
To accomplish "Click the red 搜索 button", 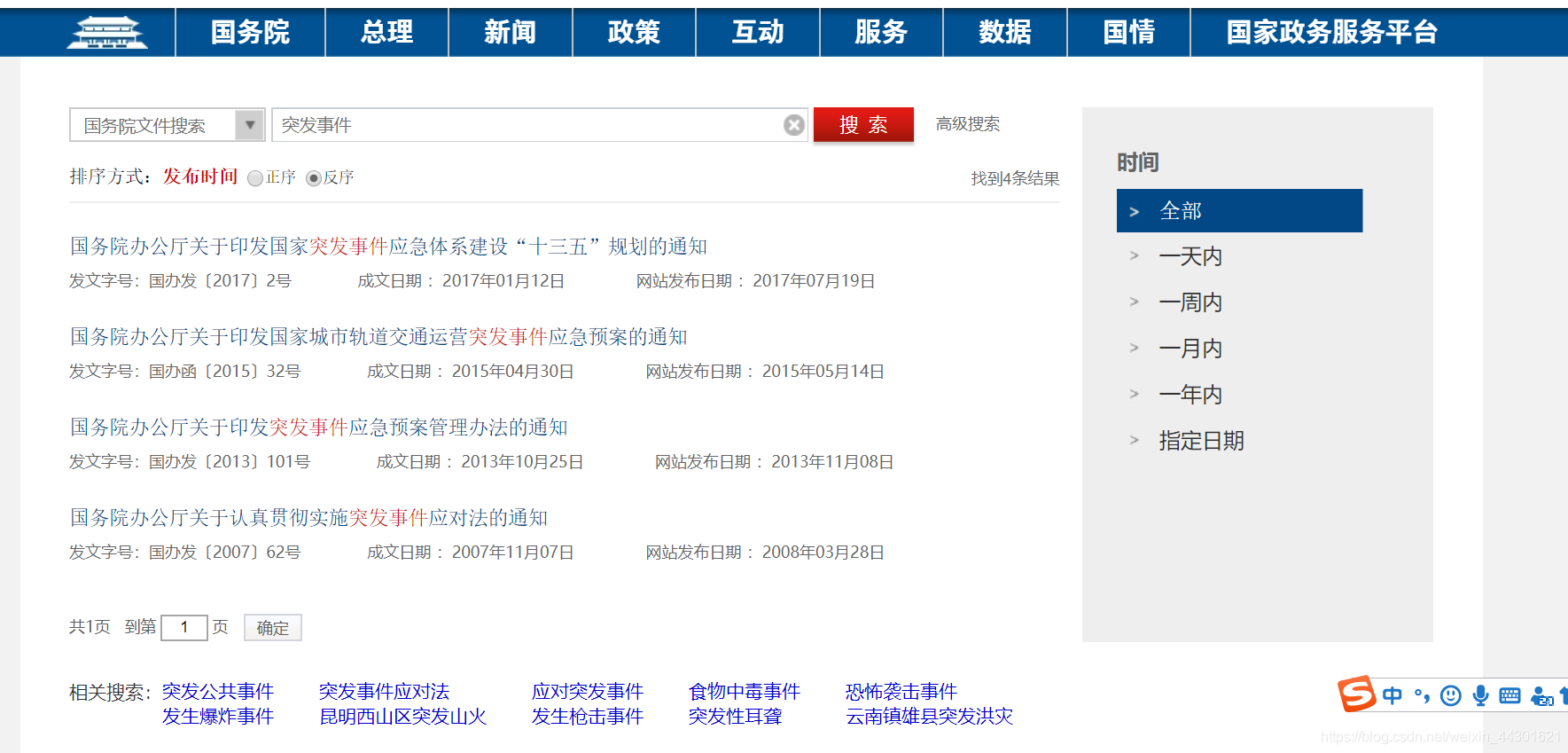I will [863, 125].
